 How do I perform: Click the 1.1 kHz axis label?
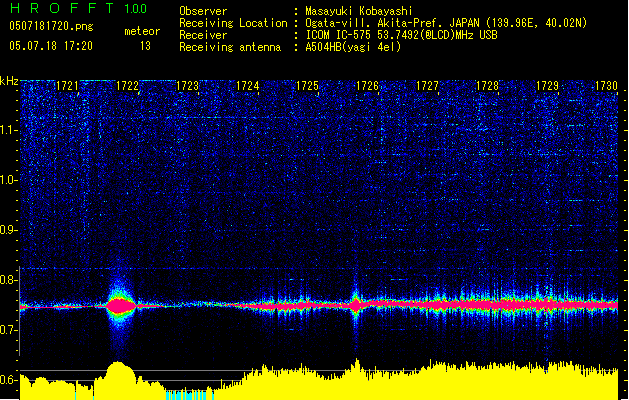[8, 130]
